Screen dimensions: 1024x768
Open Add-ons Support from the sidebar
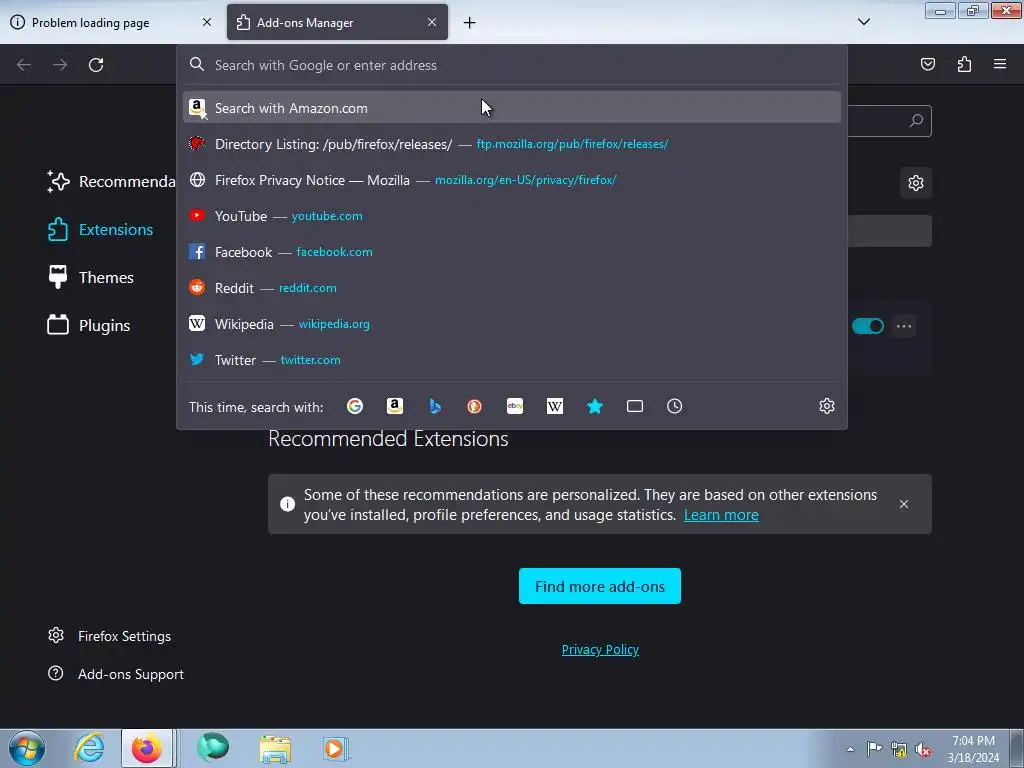pyautogui.click(x=116, y=674)
